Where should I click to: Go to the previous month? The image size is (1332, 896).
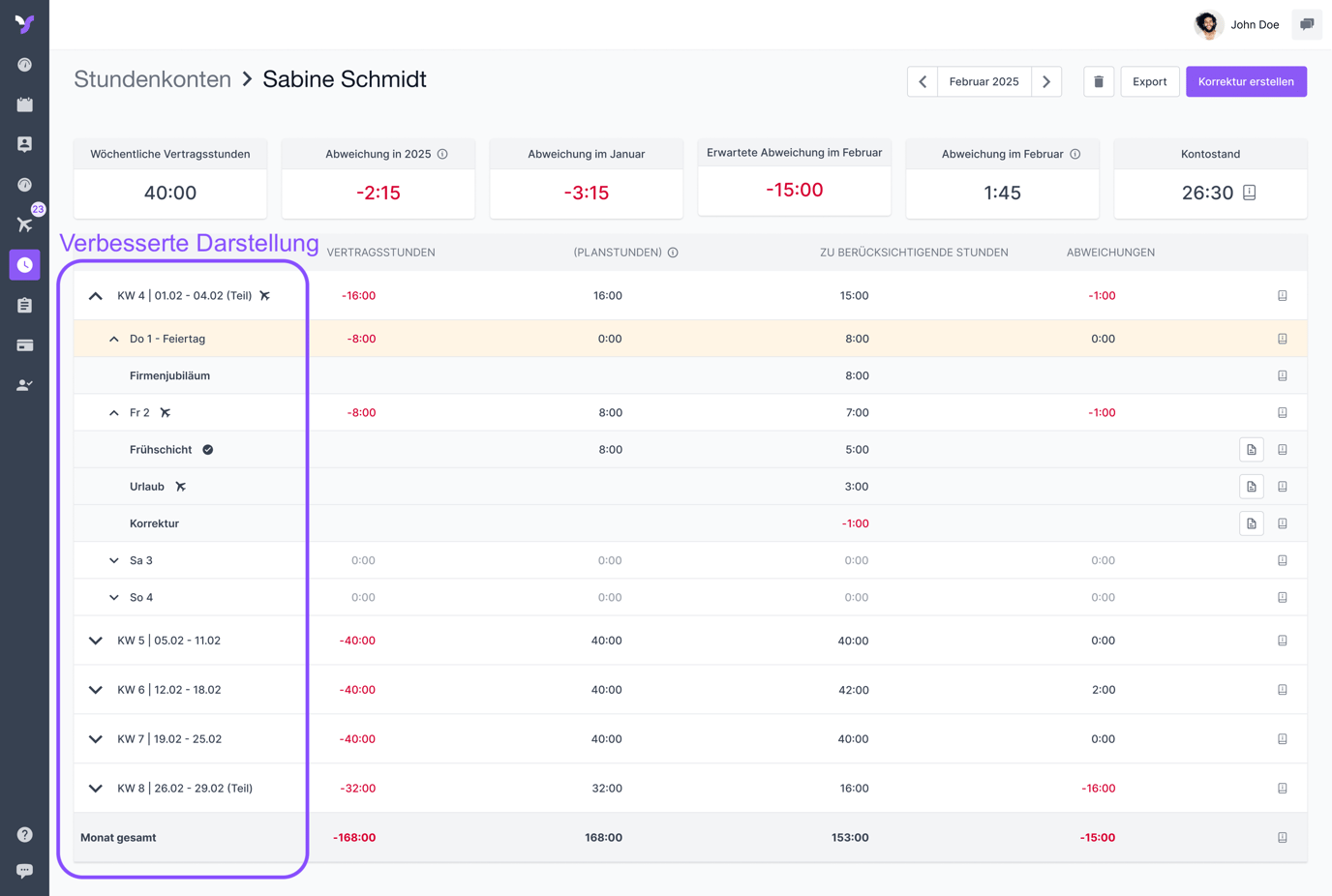coord(923,82)
